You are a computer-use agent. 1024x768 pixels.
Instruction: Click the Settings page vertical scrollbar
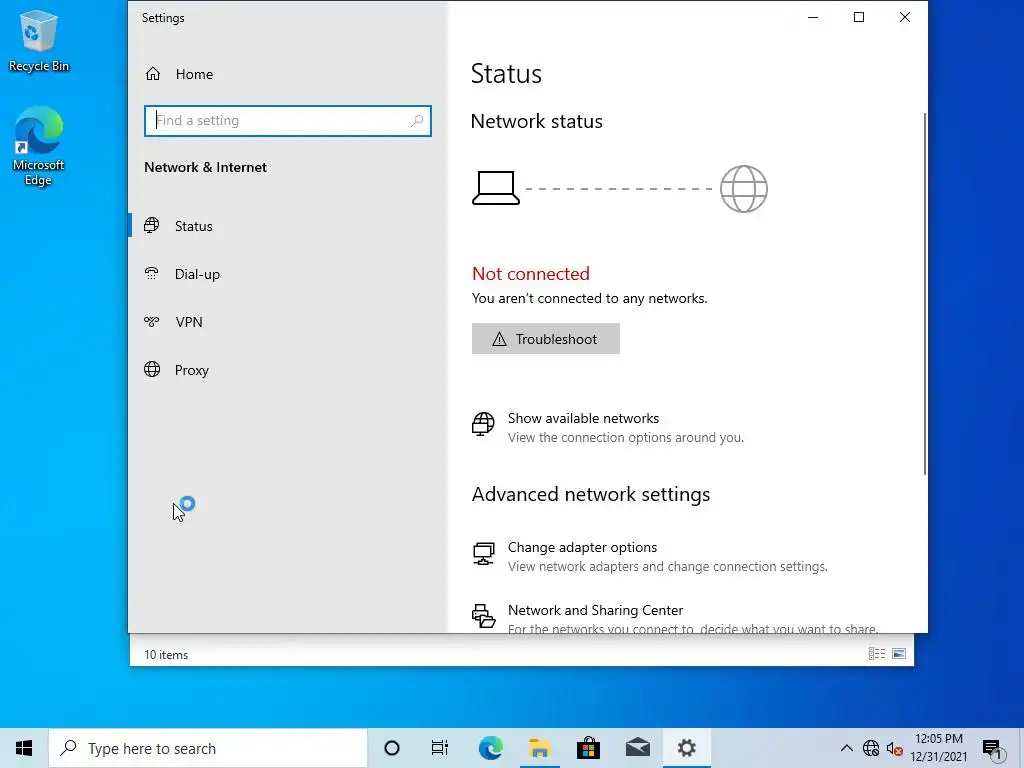pos(925,294)
